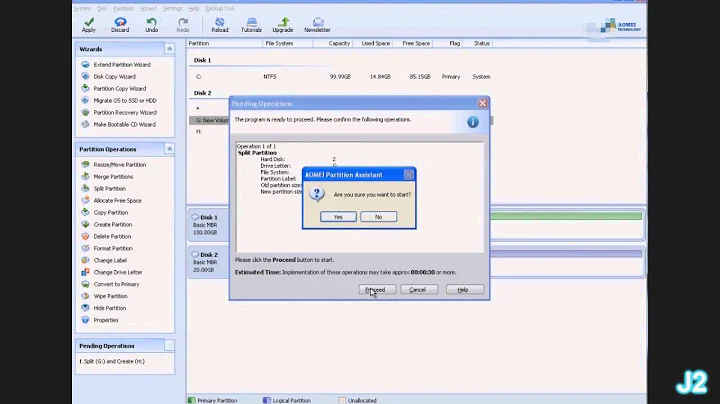Click Cancel in Pending Operations dialog

point(419,290)
